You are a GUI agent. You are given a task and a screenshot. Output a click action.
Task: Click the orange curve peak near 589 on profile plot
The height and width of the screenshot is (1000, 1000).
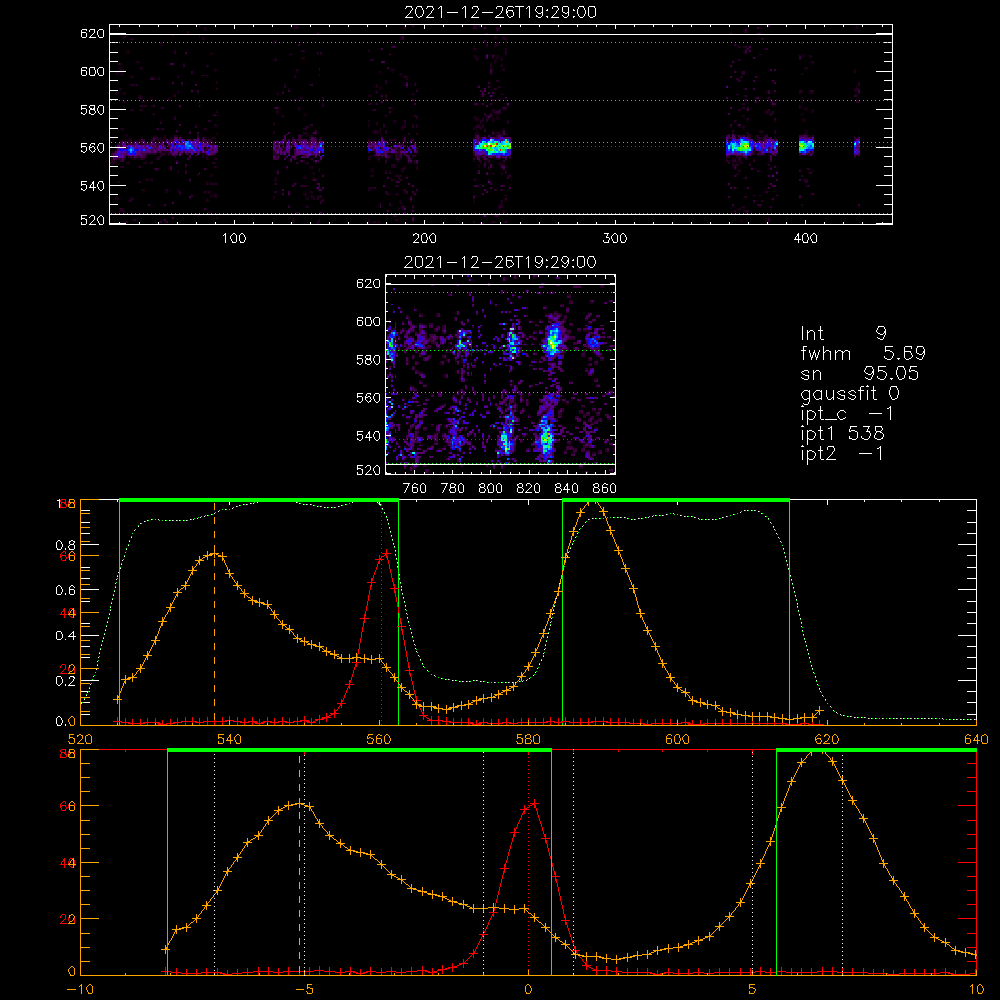point(594,501)
